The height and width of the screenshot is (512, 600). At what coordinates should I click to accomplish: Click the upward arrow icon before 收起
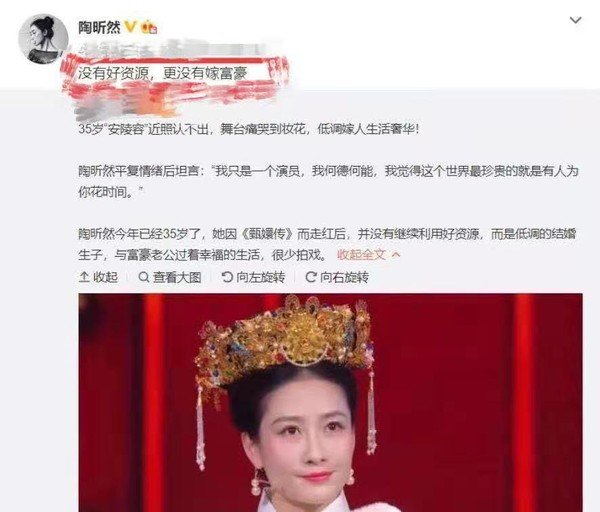pos(84,277)
